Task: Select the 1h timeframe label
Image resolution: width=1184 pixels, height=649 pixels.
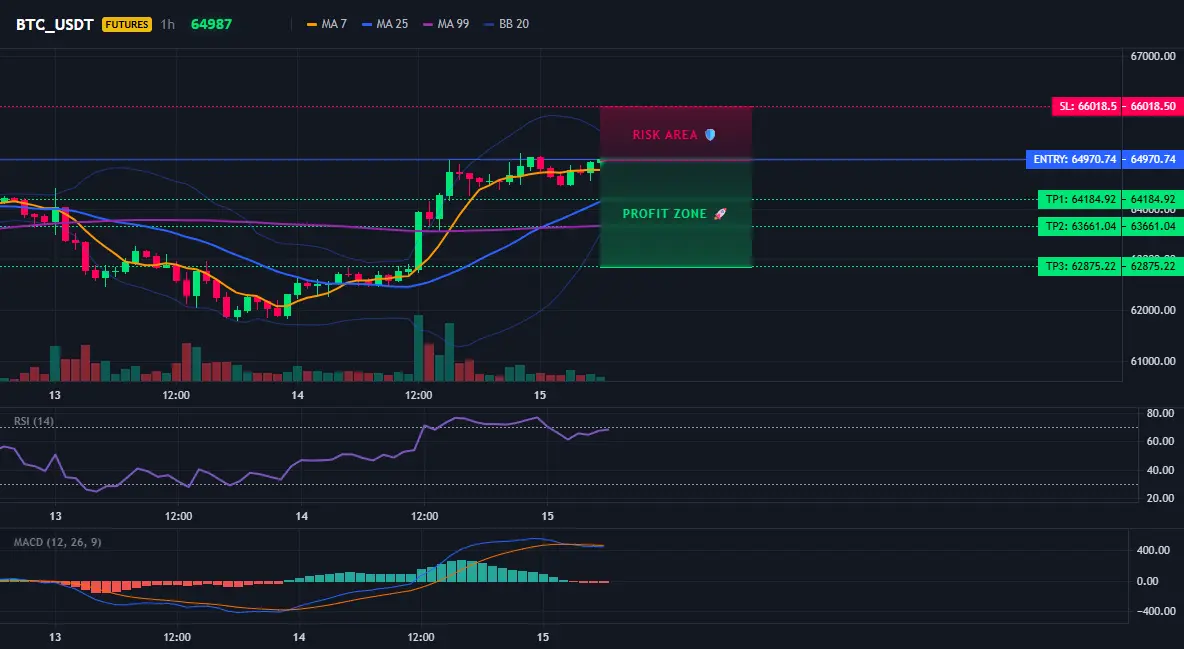Action: click(168, 24)
